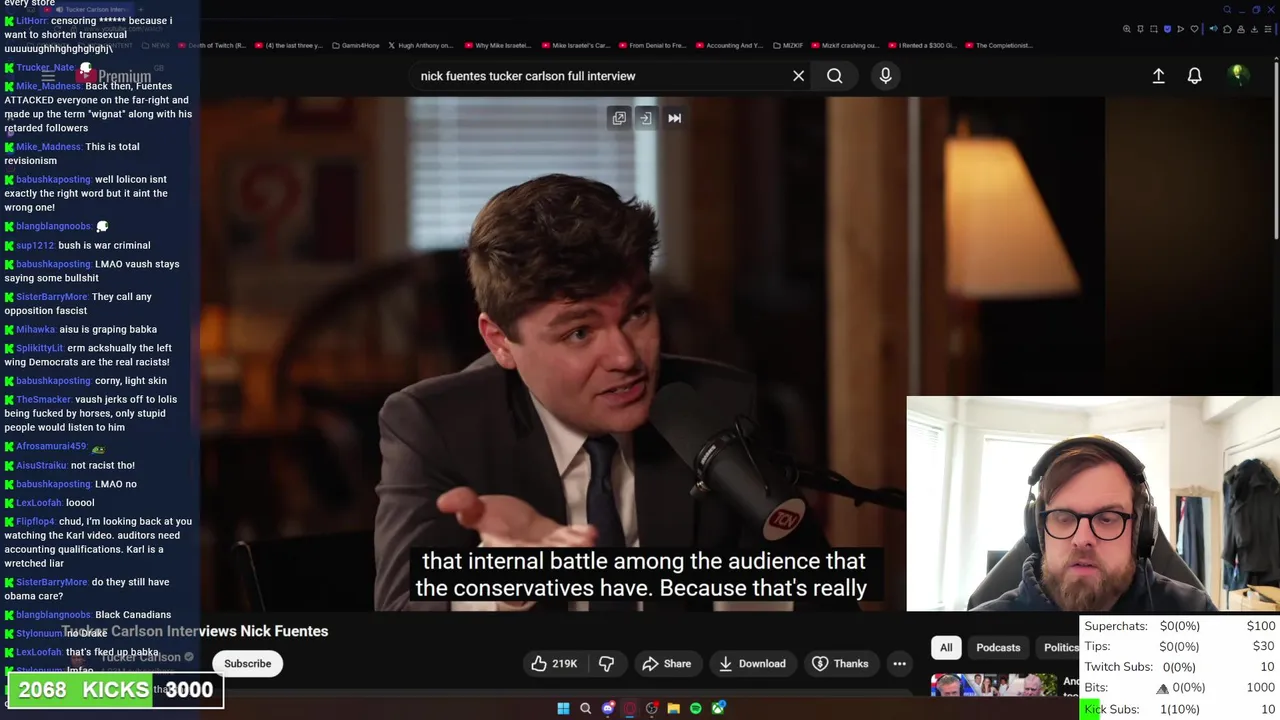Open the YouTube upload/create icon

[1158, 76]
